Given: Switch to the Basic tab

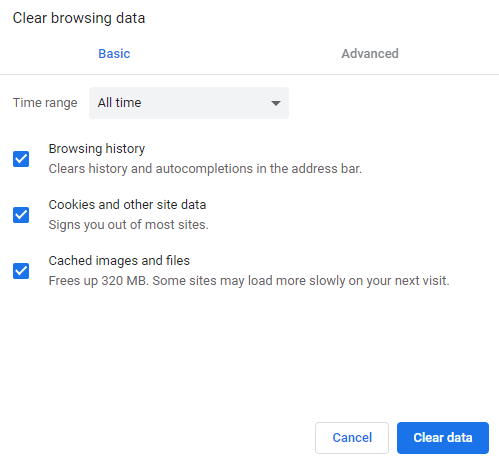Looking at the screenshot, I should pos(114,54).
